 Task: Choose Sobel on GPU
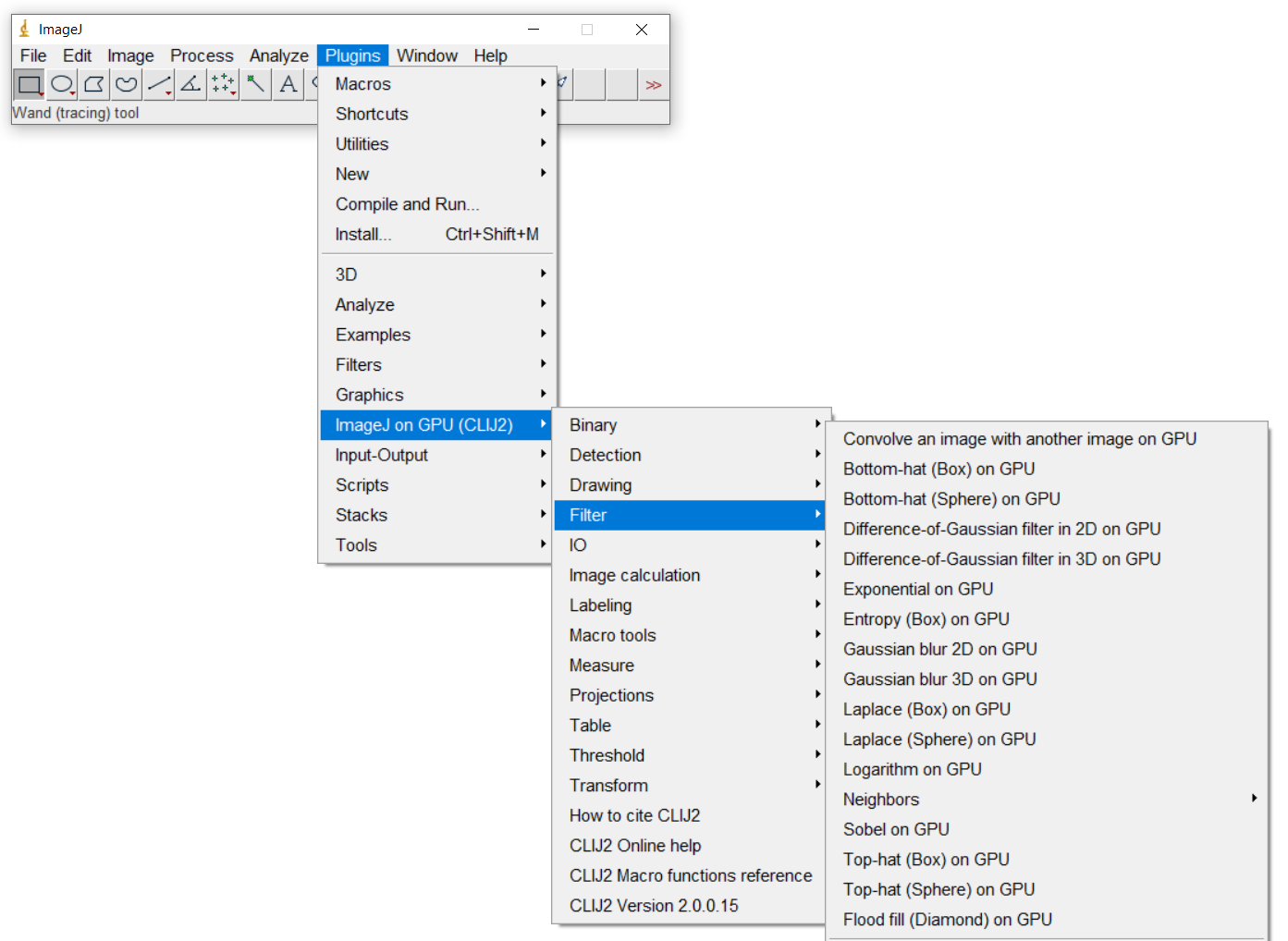1047,829
